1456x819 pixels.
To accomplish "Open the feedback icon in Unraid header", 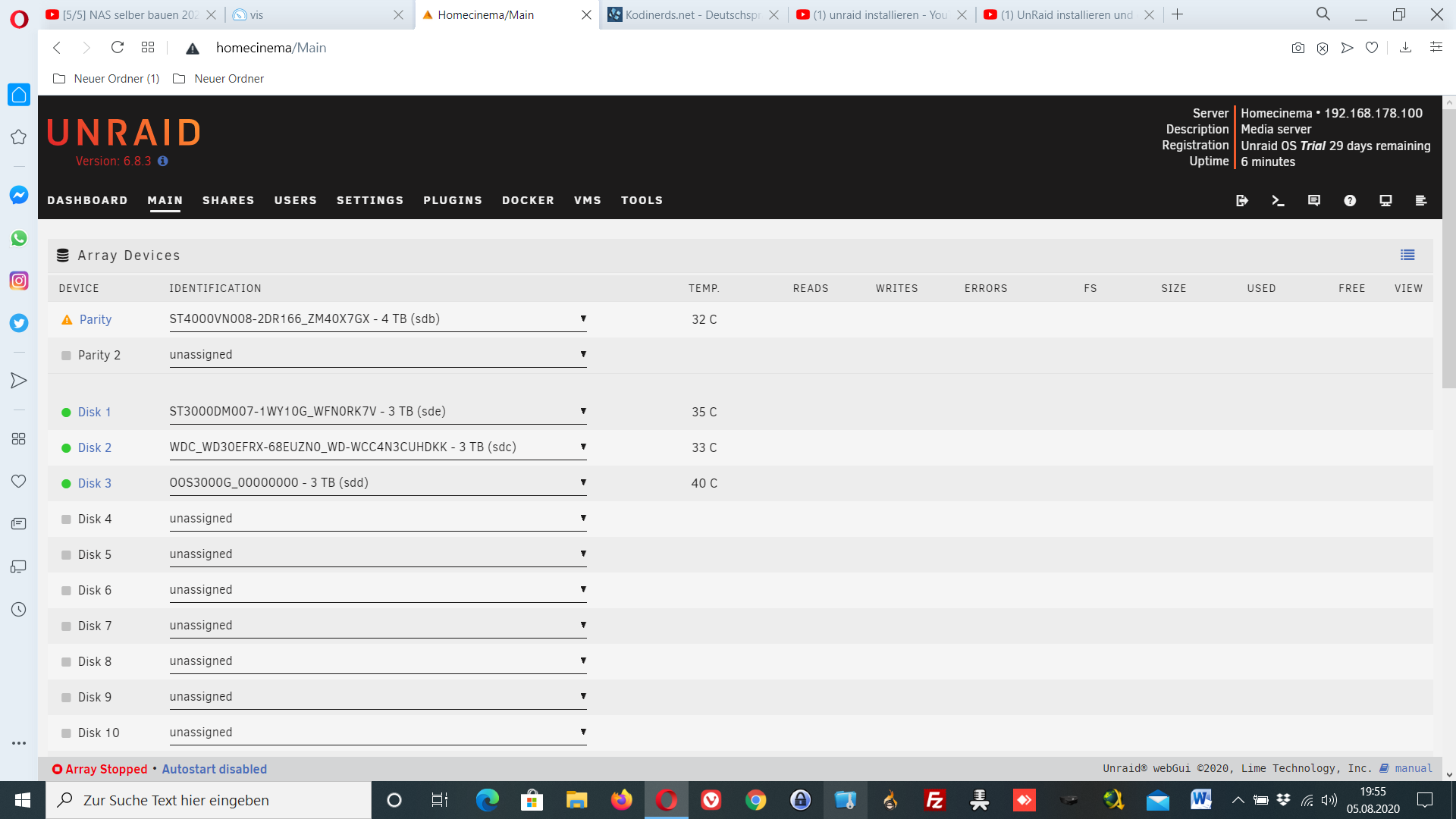I will [1314, 200].
